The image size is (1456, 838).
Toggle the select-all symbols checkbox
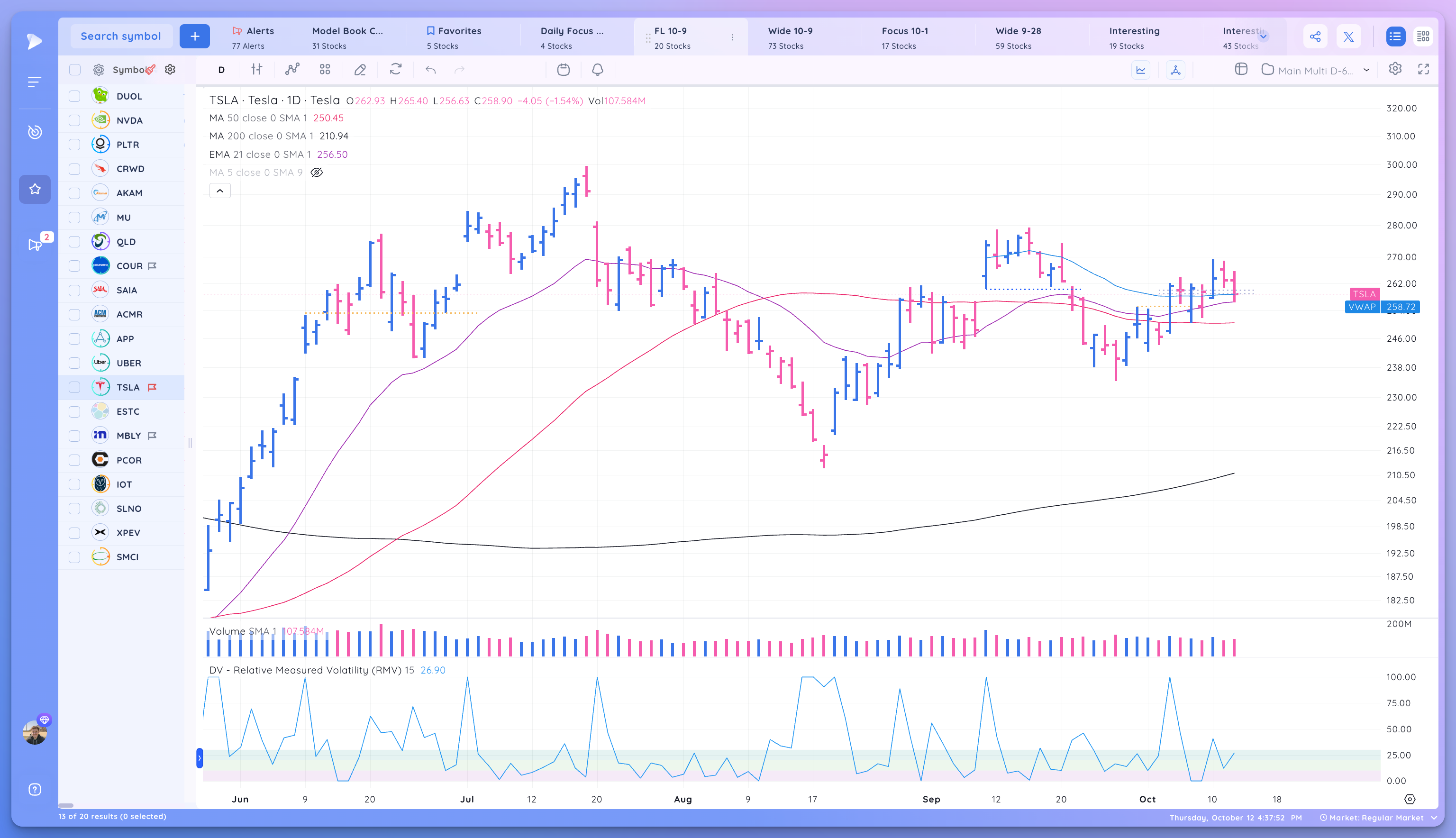tap(74, 70)
